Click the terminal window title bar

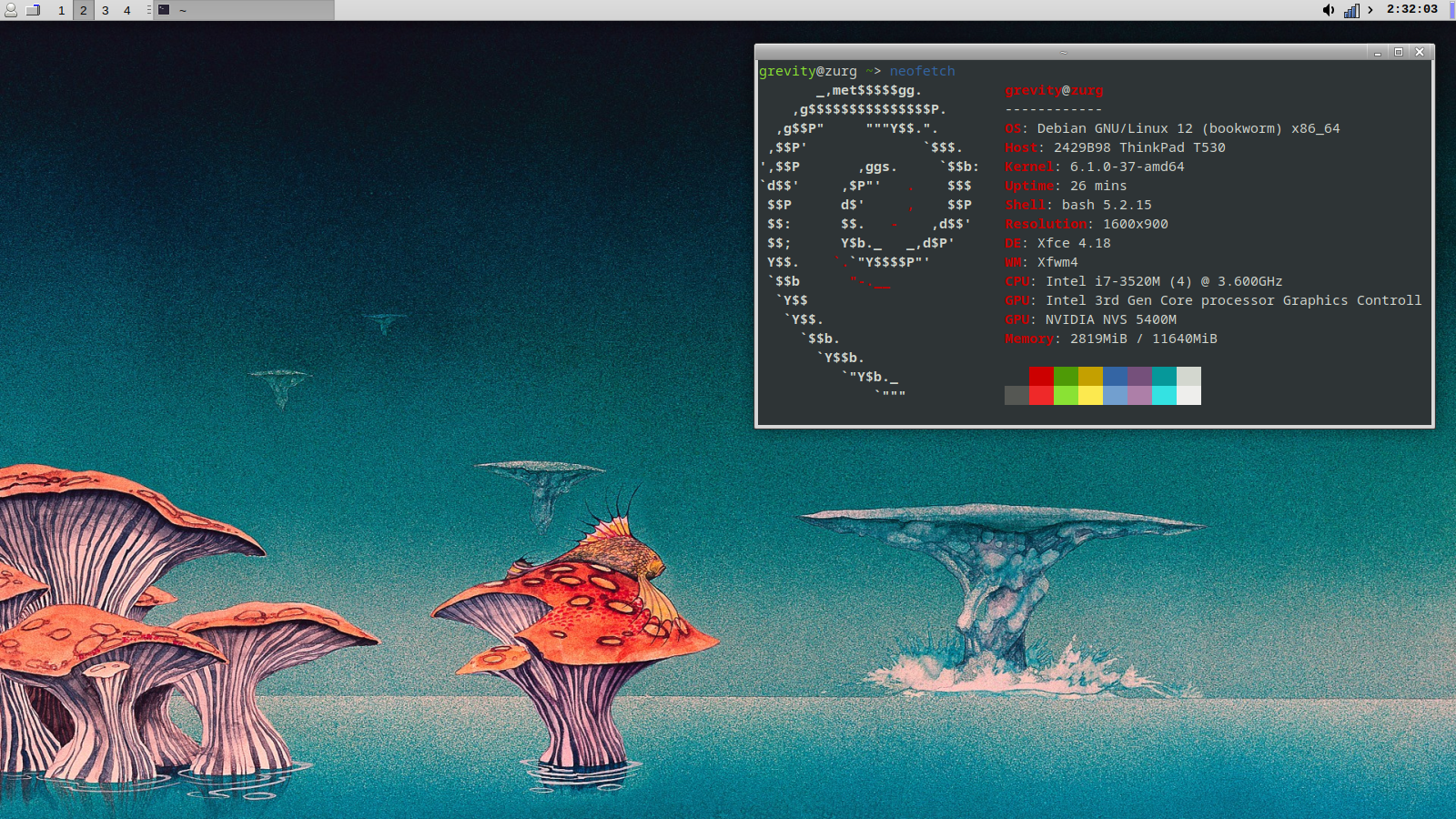click(1063, 52)
